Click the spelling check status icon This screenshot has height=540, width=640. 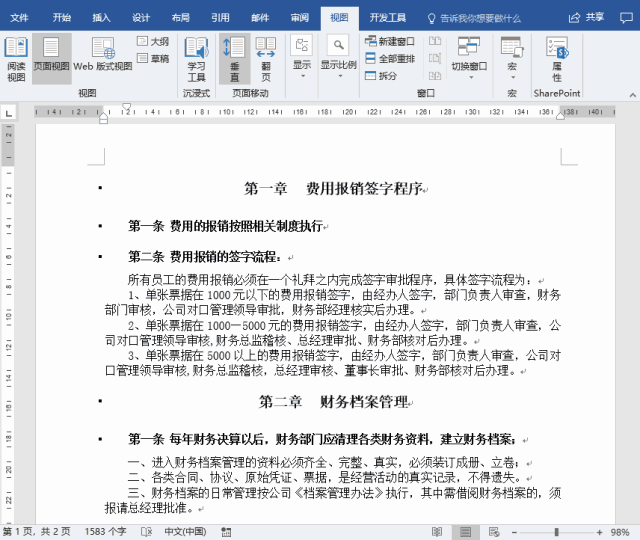pos(146,532)
